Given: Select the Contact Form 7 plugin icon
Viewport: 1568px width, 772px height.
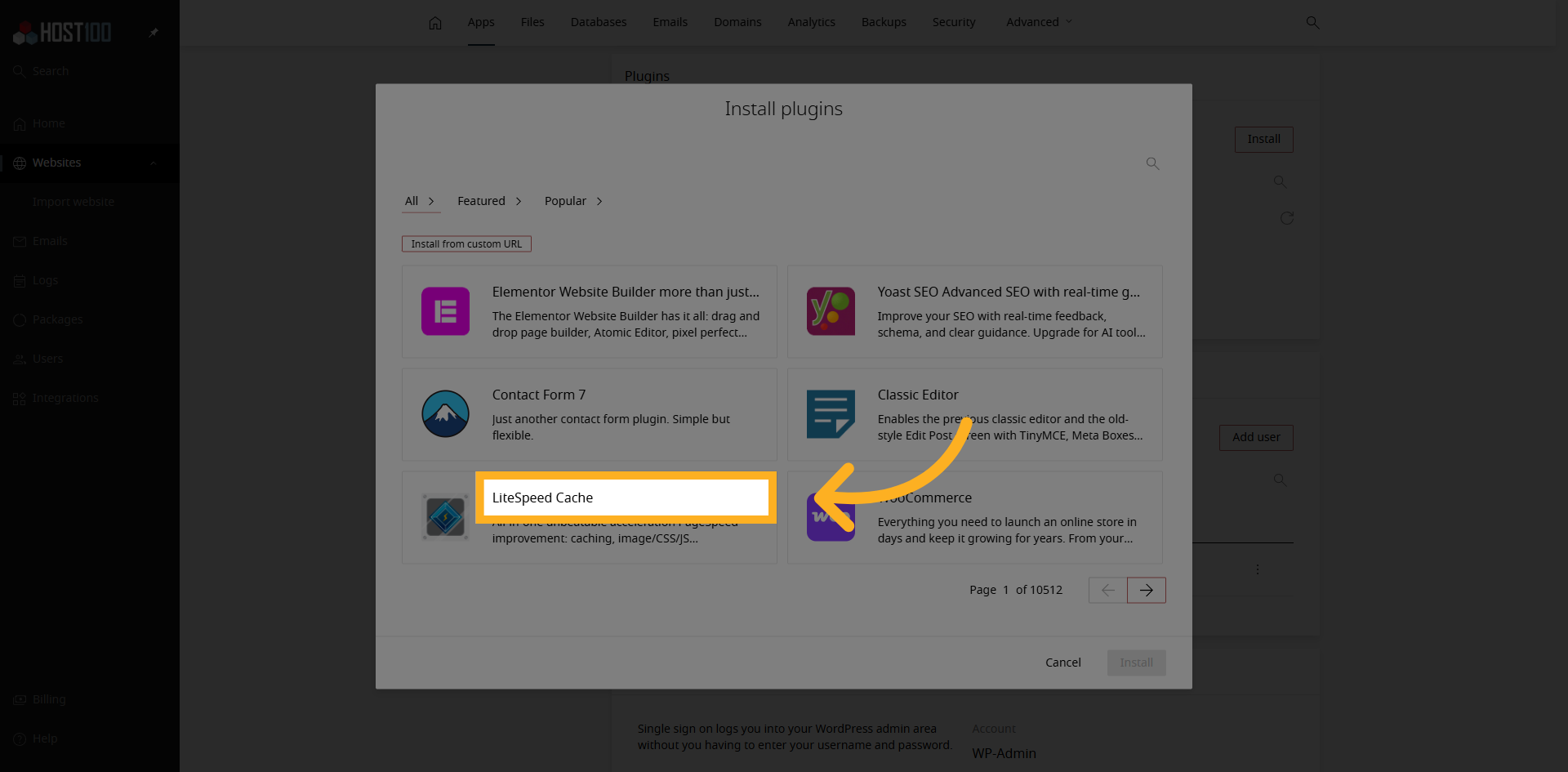Looking at the screenshot, I should (445, 414).
